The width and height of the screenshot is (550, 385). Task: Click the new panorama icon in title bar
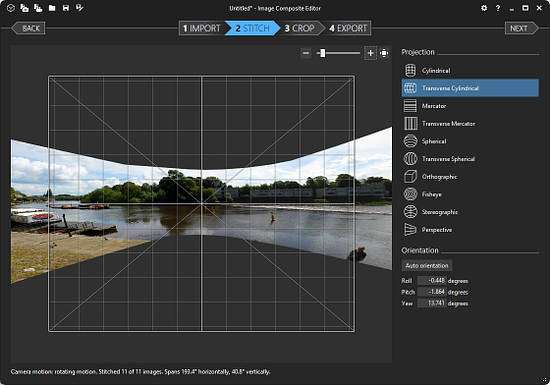(11, 8)
